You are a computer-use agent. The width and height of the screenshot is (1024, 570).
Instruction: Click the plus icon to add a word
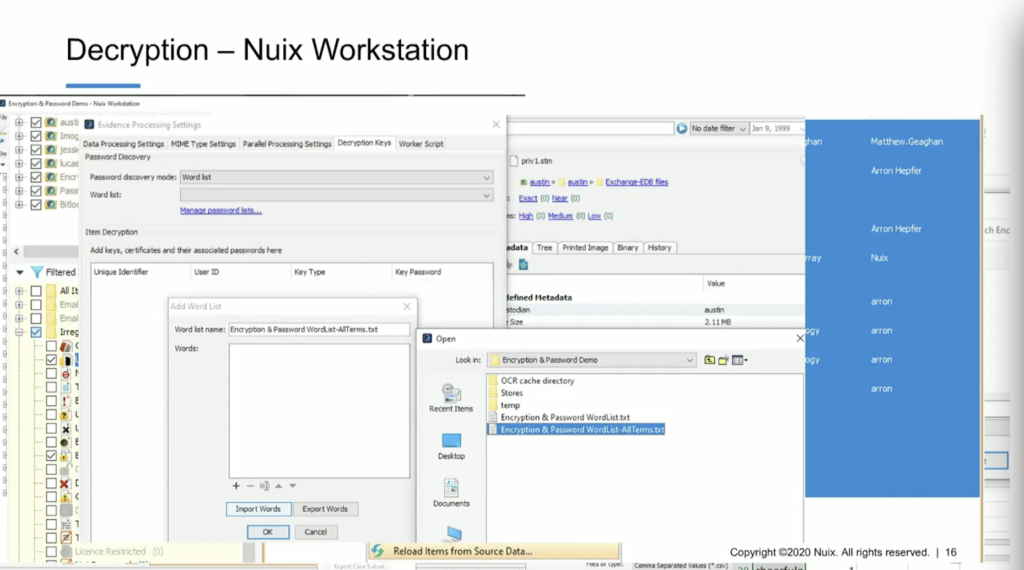pos(236,486)
